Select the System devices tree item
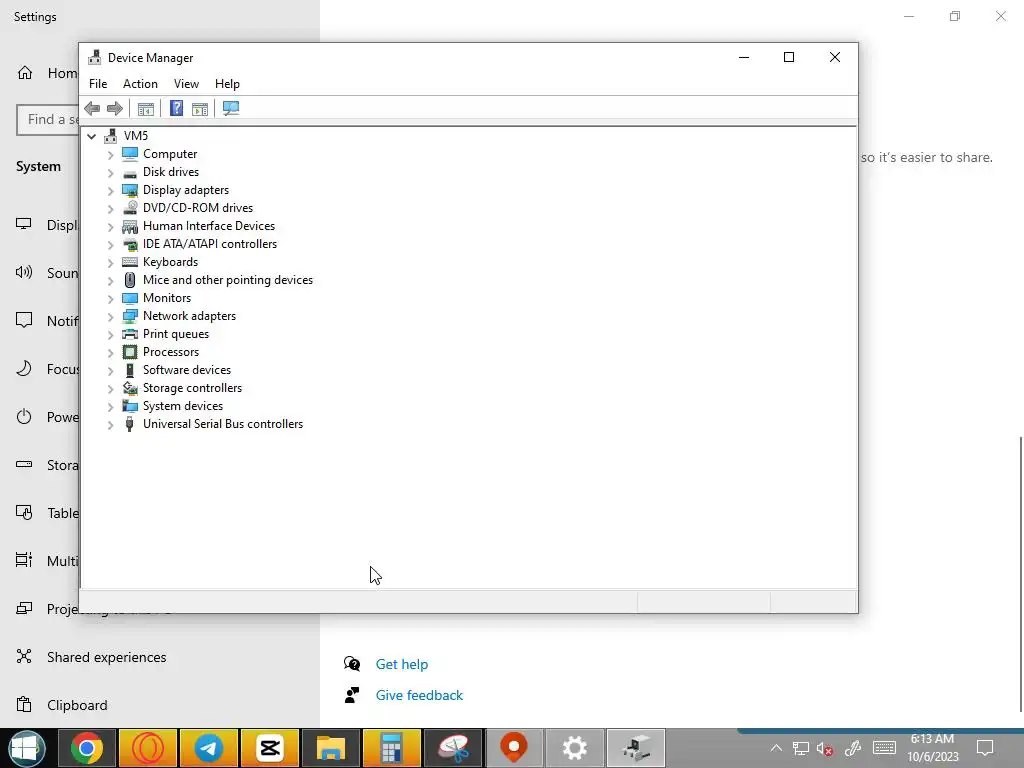The width and height of the screenshot is (1024, 768). [183, 406]
